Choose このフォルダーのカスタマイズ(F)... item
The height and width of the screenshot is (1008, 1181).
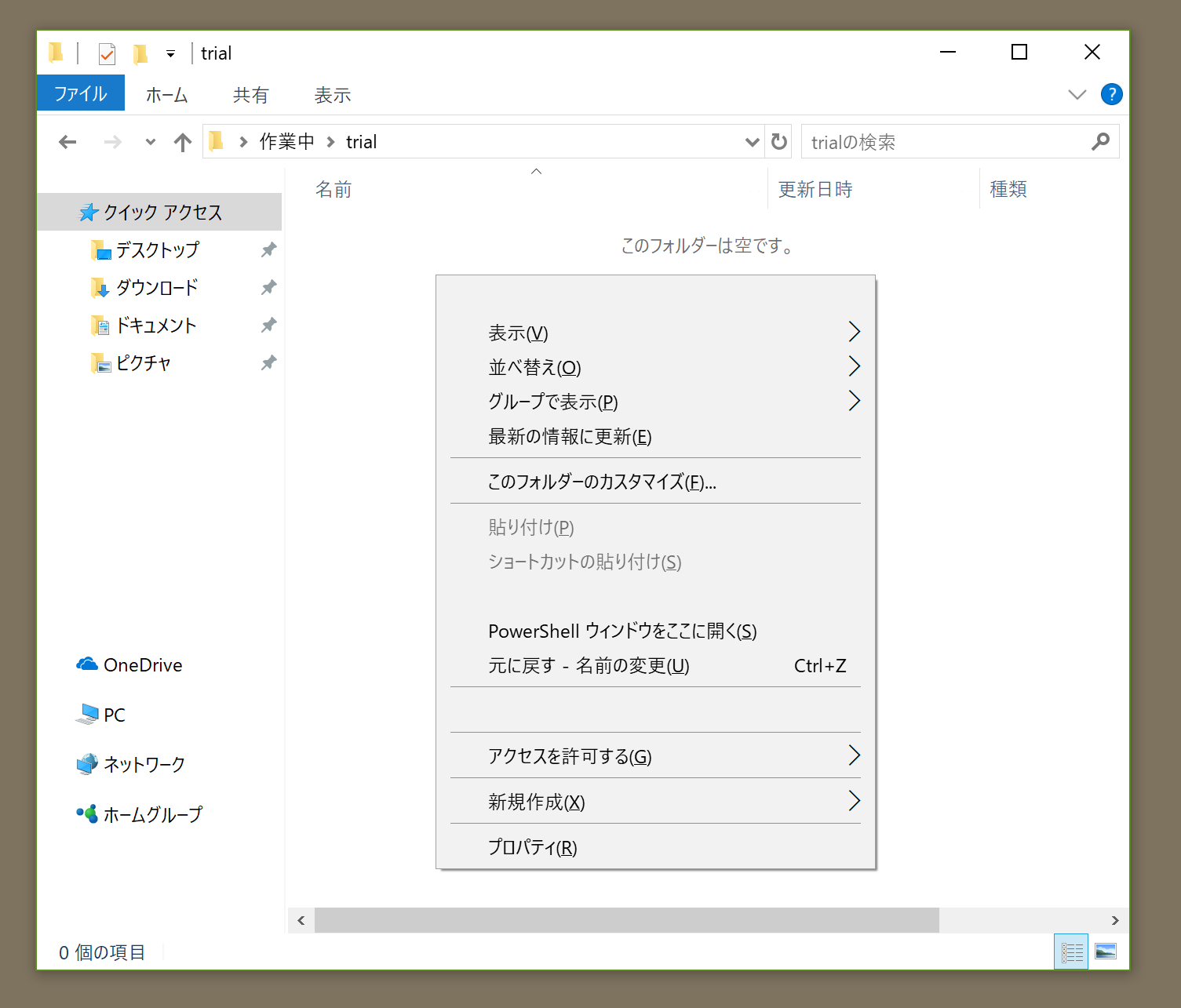pyautogui.click(x=655, y=481)
